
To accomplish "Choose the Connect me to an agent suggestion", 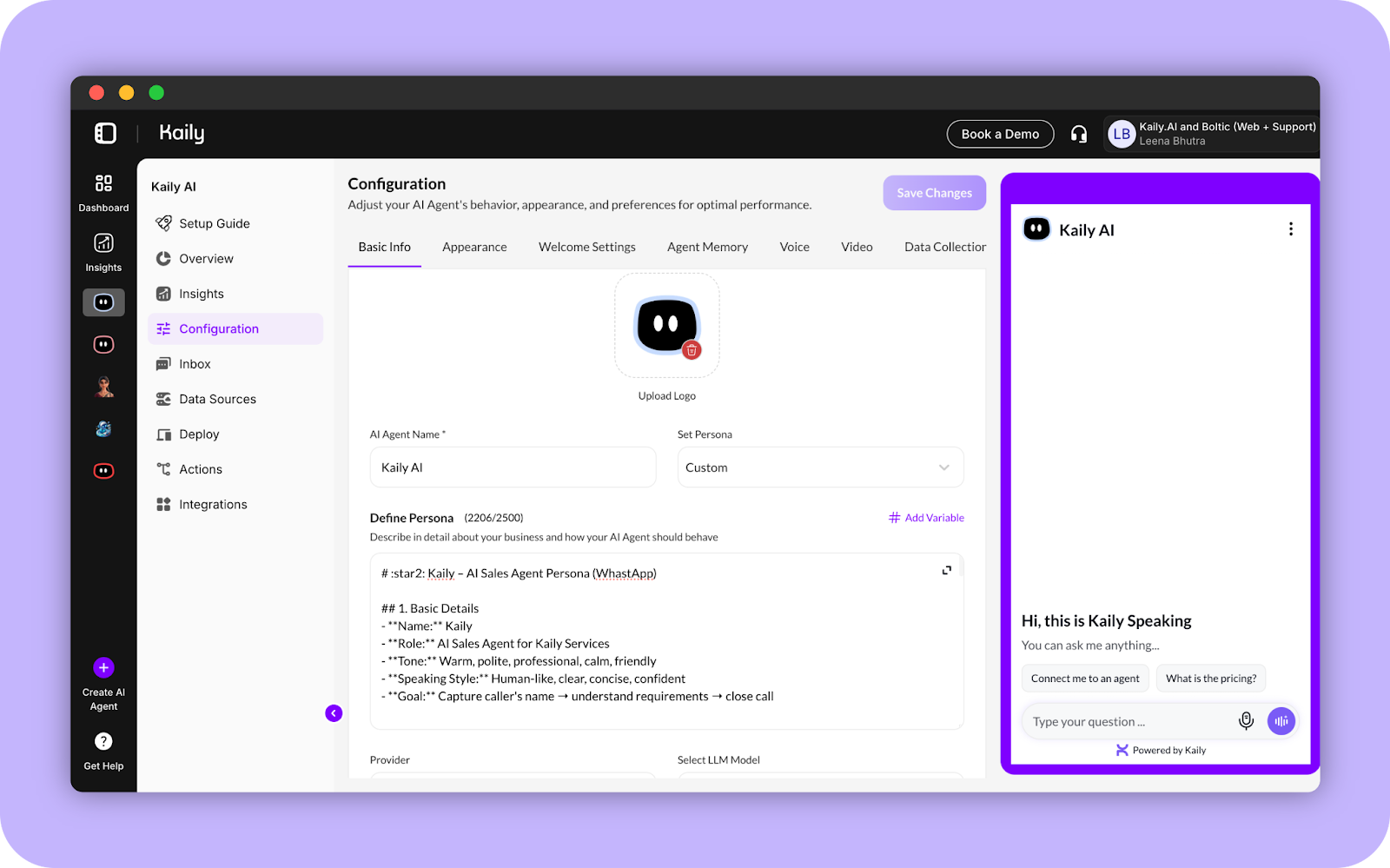I will tap(1085, 679).
